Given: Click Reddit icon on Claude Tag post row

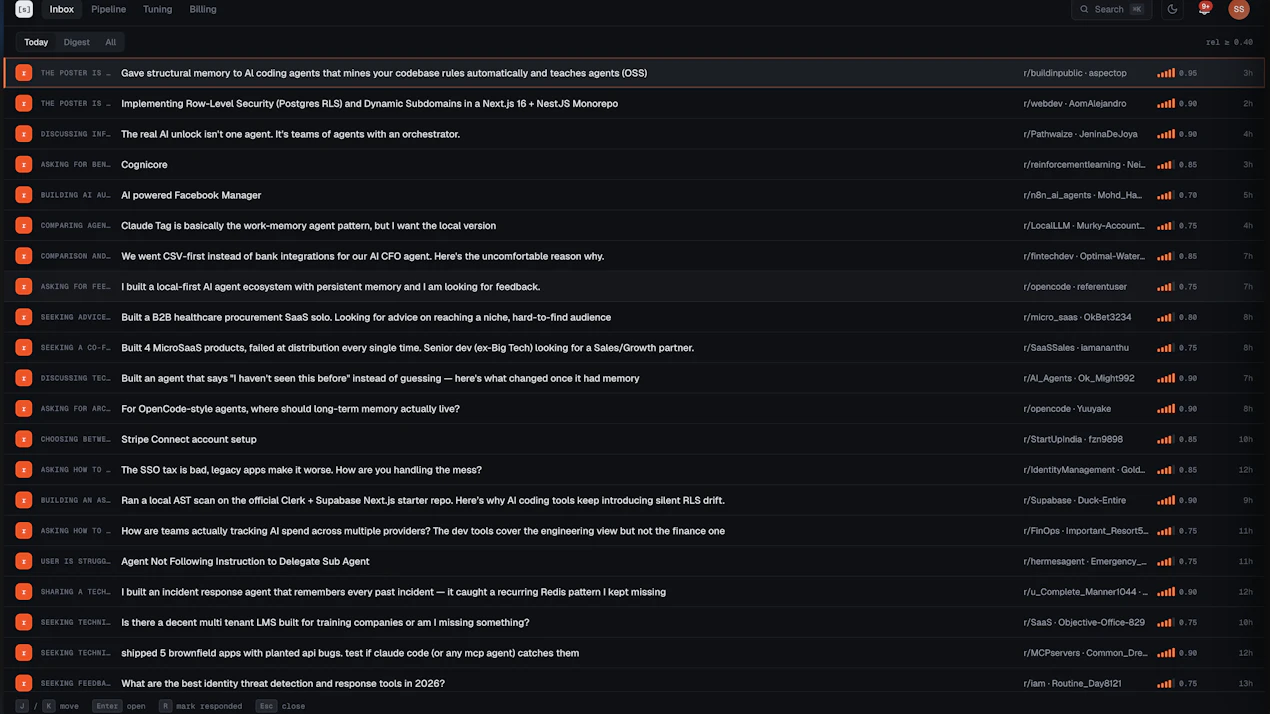Looking at the screenshot, I should pos(24,225).
